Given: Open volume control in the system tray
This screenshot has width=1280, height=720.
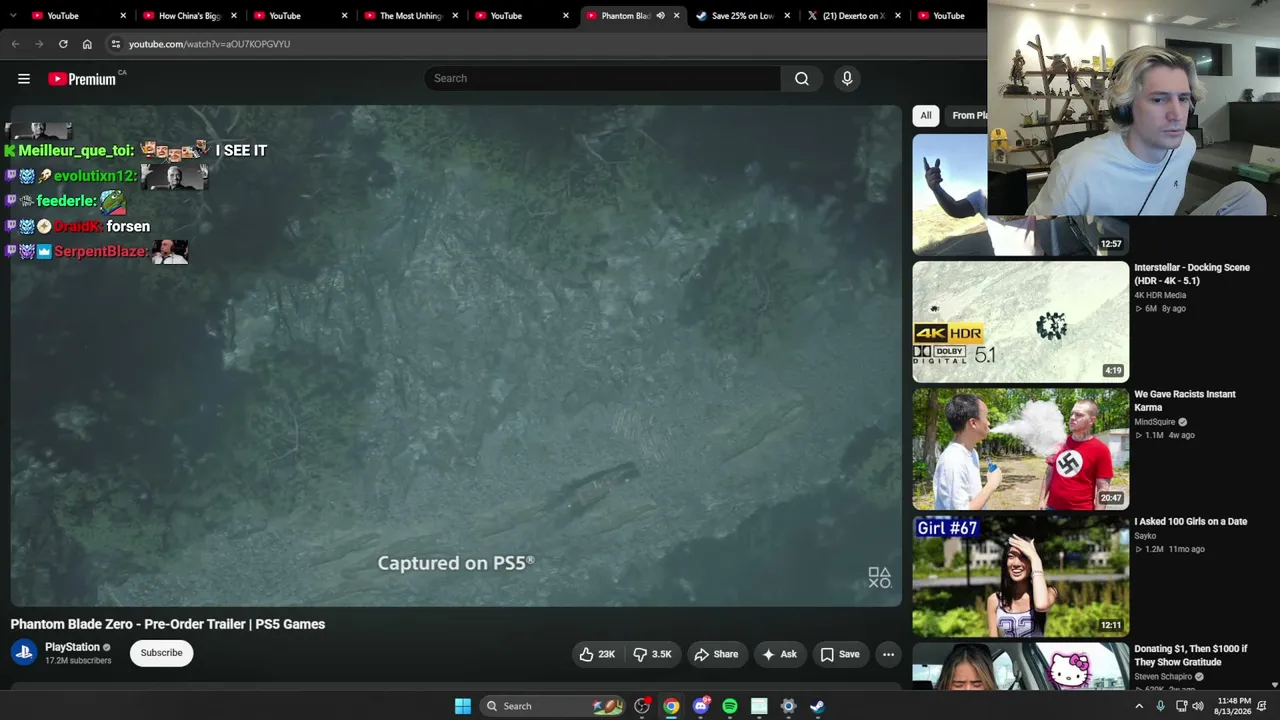Looking at the screenshot, I should click(1199, 706).
